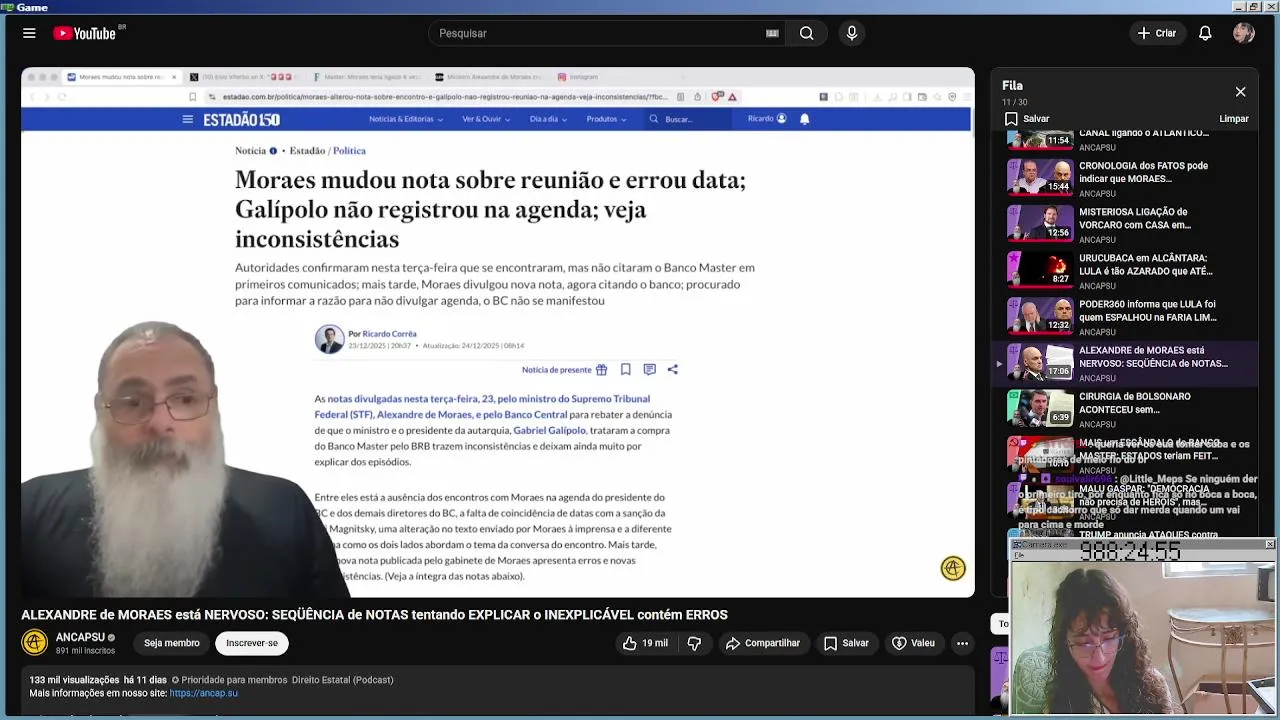Image resolution: width=1280 pixels, height=720 pixels.
Task: Open the three-dot more actions menu
Action: pyautogui.click(x=962, y=643)
